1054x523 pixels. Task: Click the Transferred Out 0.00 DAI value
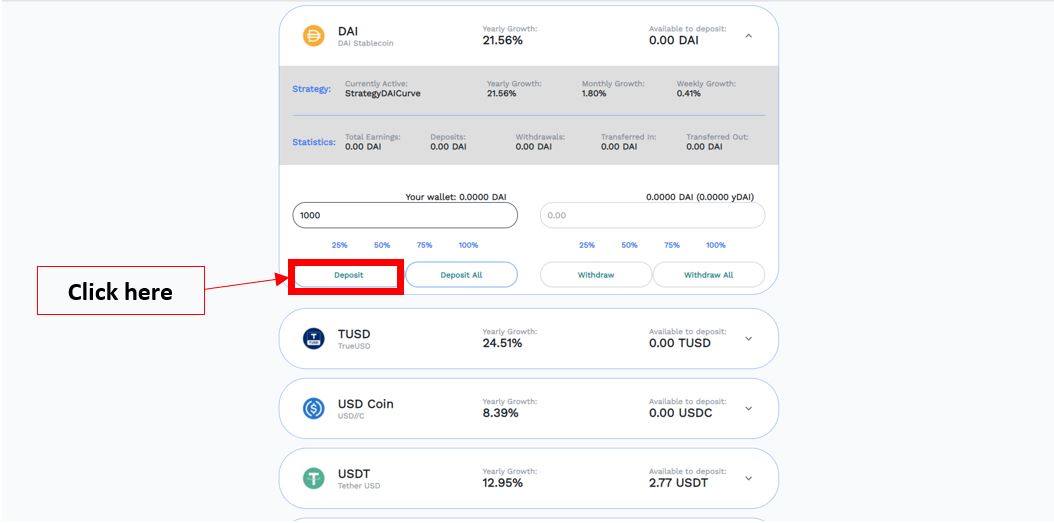click(704, 147)
